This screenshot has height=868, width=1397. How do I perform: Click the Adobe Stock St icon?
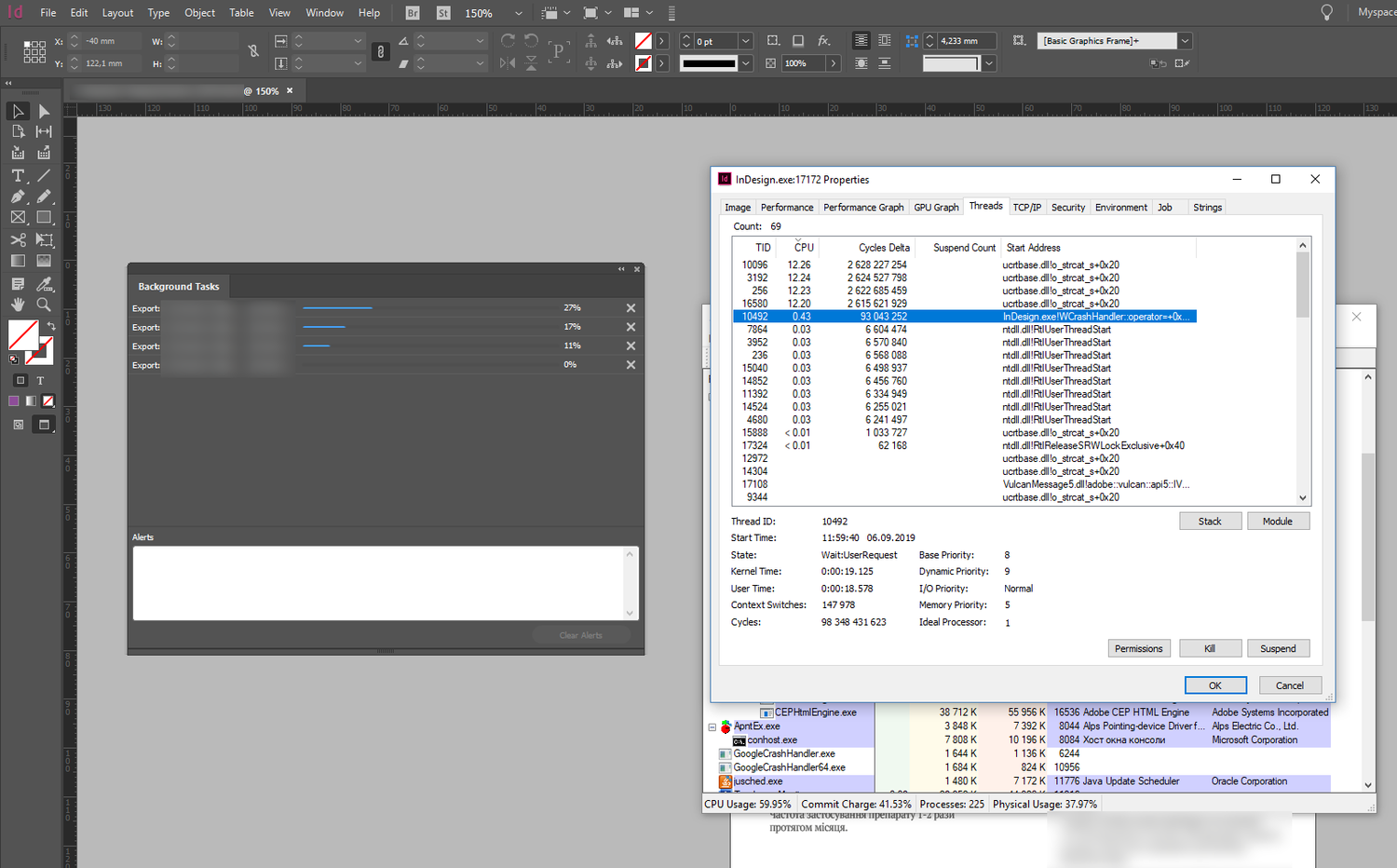[443, 13]
